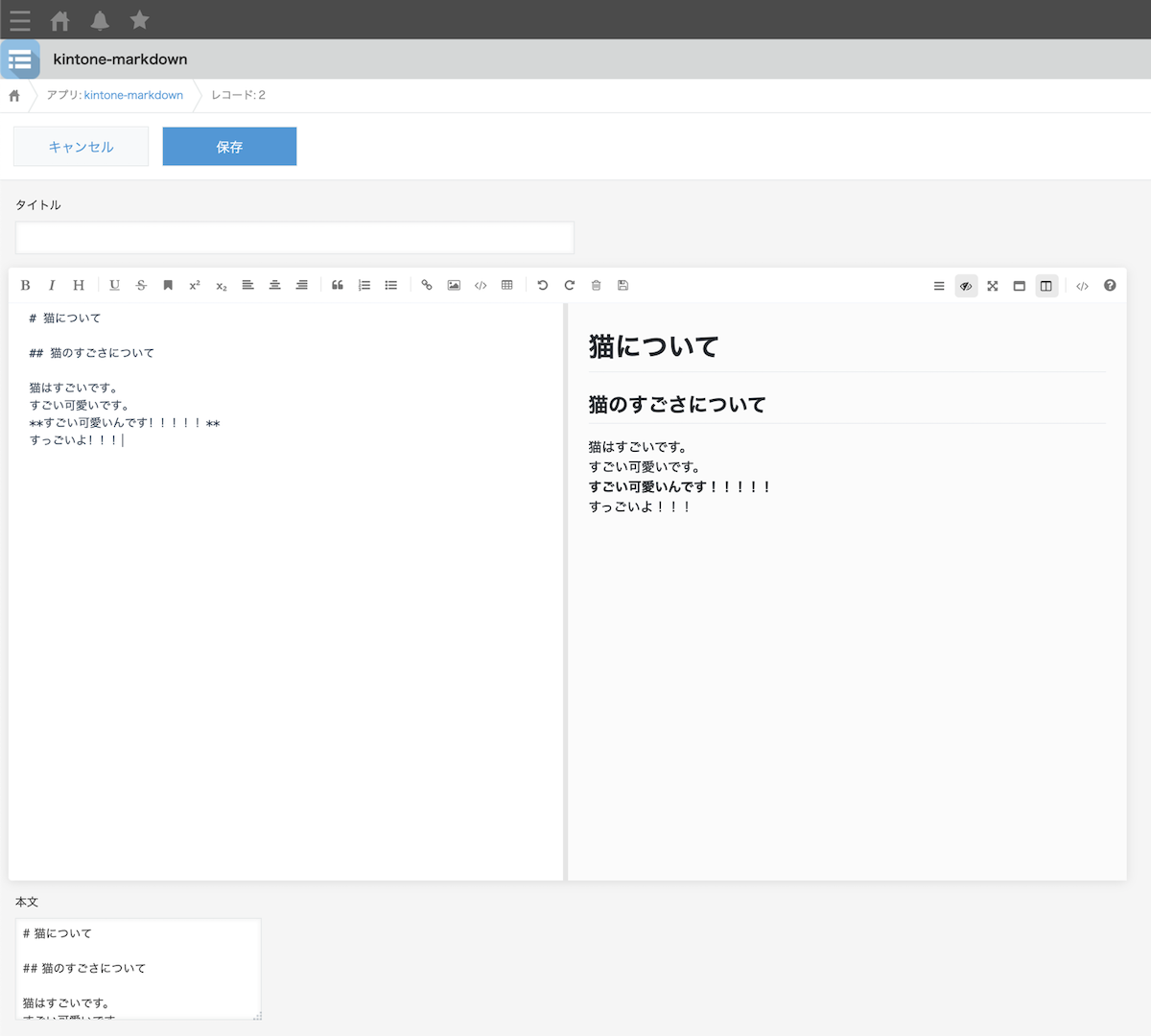The image size is (1151, 1036).
Task: Insert a table
Action: point(507,285)
